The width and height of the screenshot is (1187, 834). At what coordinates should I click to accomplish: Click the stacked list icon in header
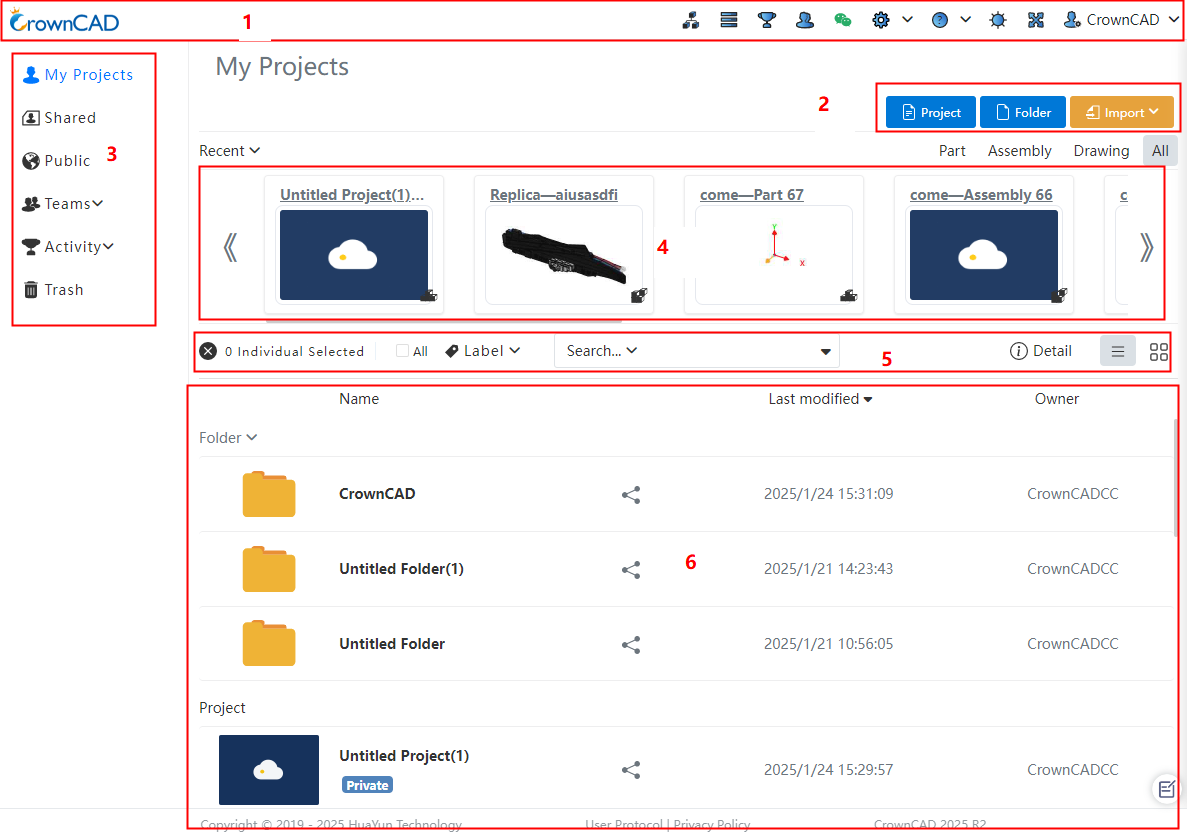pyautogui.click(x=728, y=20)
